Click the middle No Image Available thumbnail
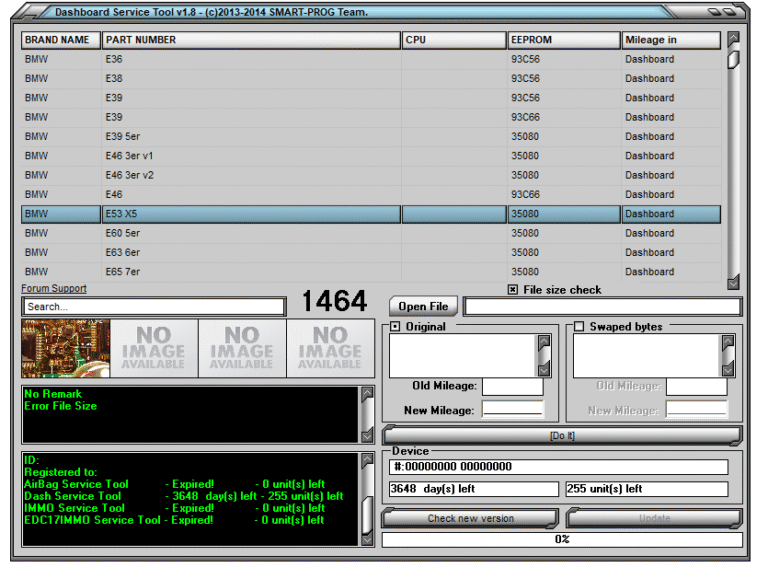This screenshot has height=579, width=768. pyautogui.click(x=242, y=348)
